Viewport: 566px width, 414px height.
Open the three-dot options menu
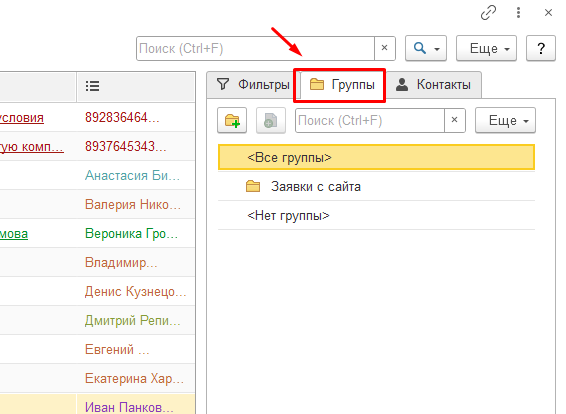point(518,13)
